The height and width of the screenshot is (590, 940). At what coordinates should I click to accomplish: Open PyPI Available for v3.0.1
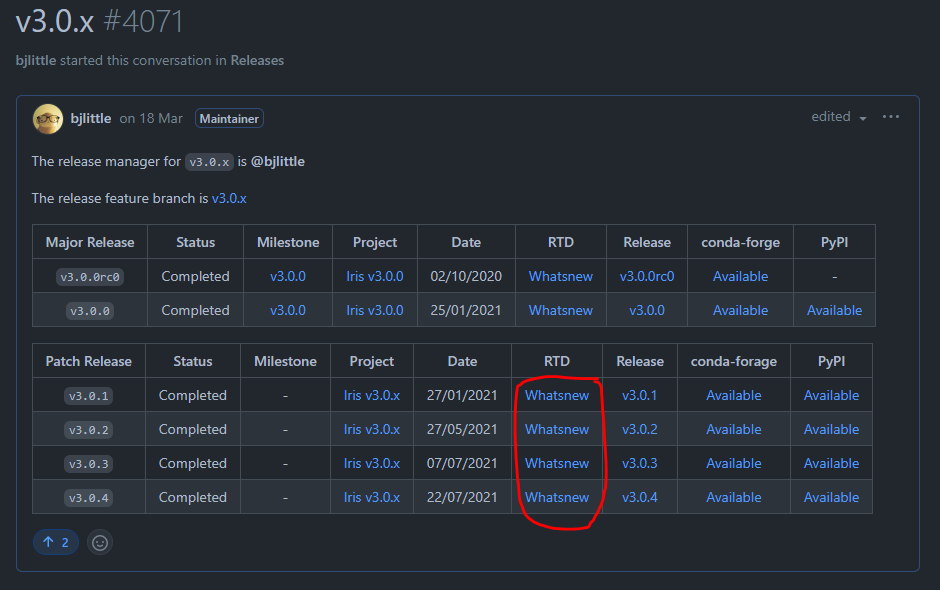(831, 396)
